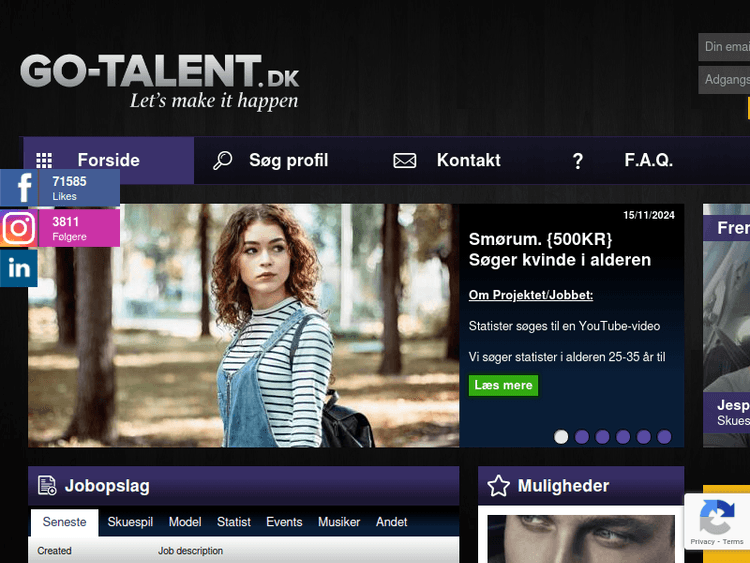
Task: Select the first white carousel dot
Action: coord(561,437)
